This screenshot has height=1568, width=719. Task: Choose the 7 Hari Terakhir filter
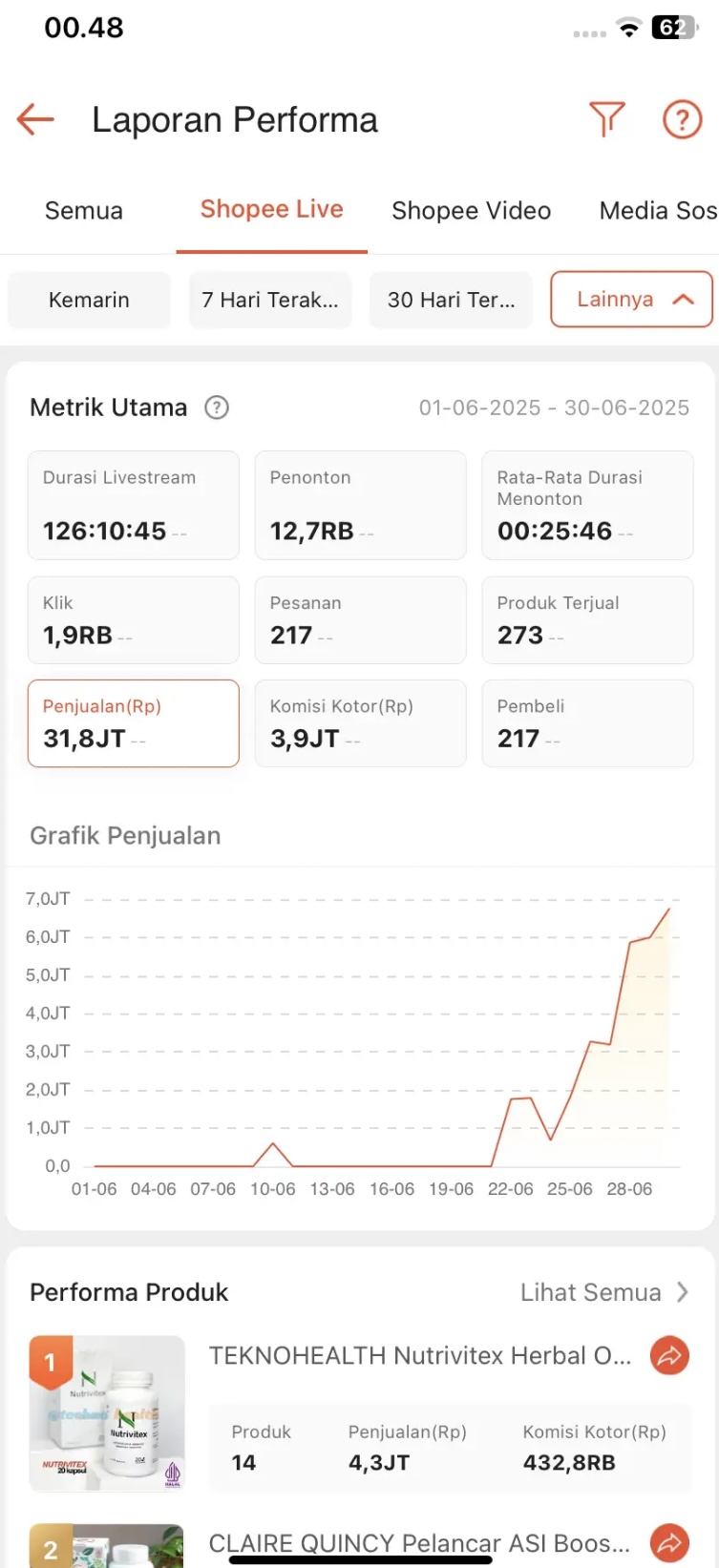tap(270, 300)
